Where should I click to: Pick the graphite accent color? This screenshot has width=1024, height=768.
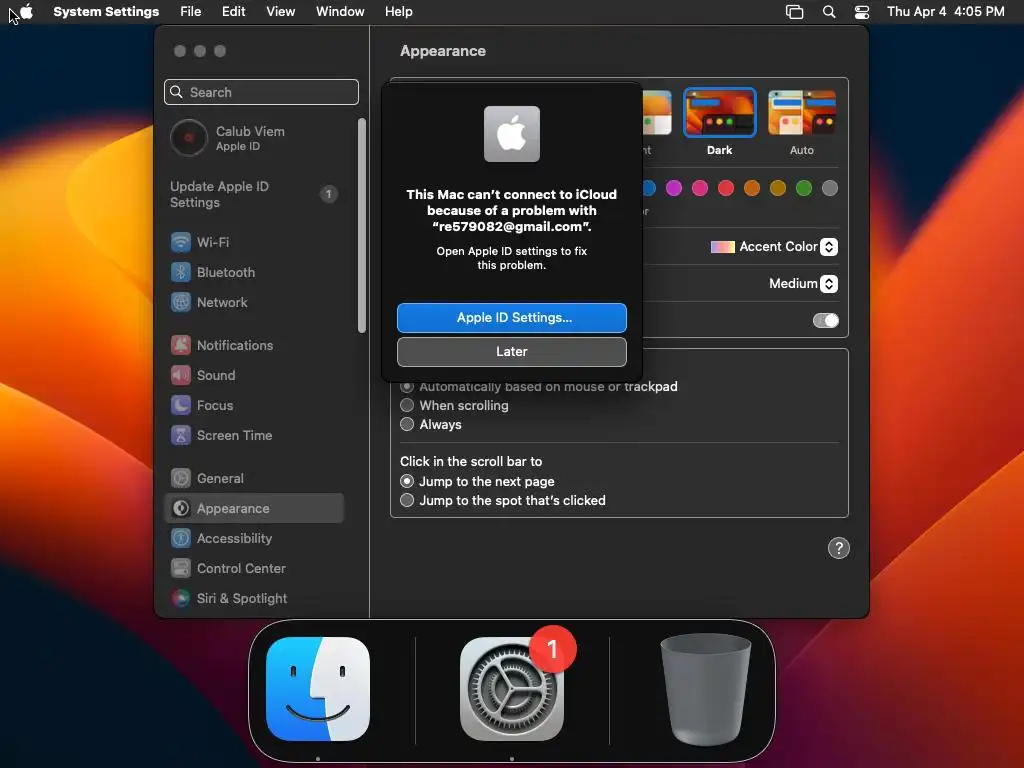(x=830, y=189)
